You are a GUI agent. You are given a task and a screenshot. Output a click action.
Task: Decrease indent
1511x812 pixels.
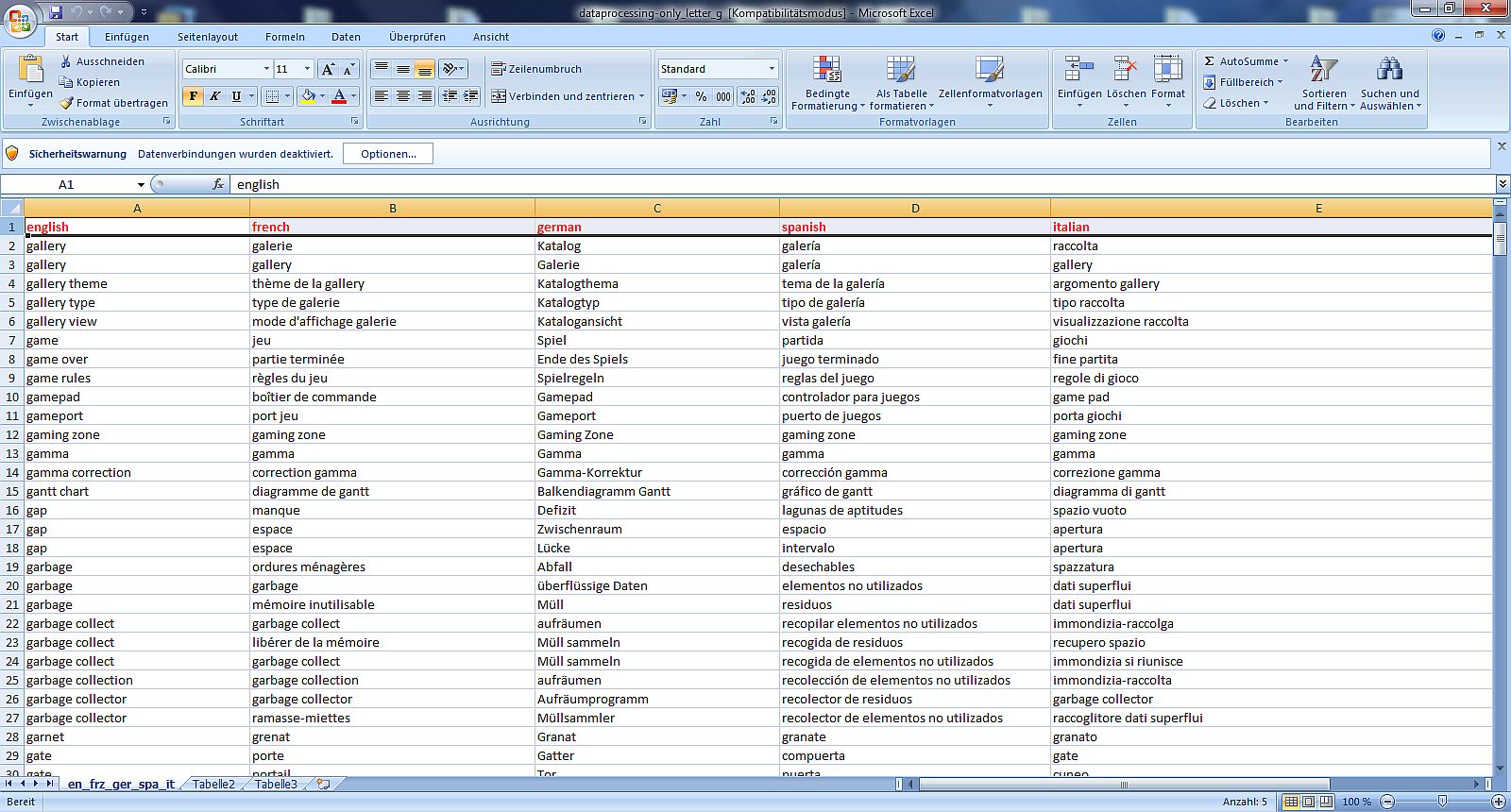coord(450,96)
